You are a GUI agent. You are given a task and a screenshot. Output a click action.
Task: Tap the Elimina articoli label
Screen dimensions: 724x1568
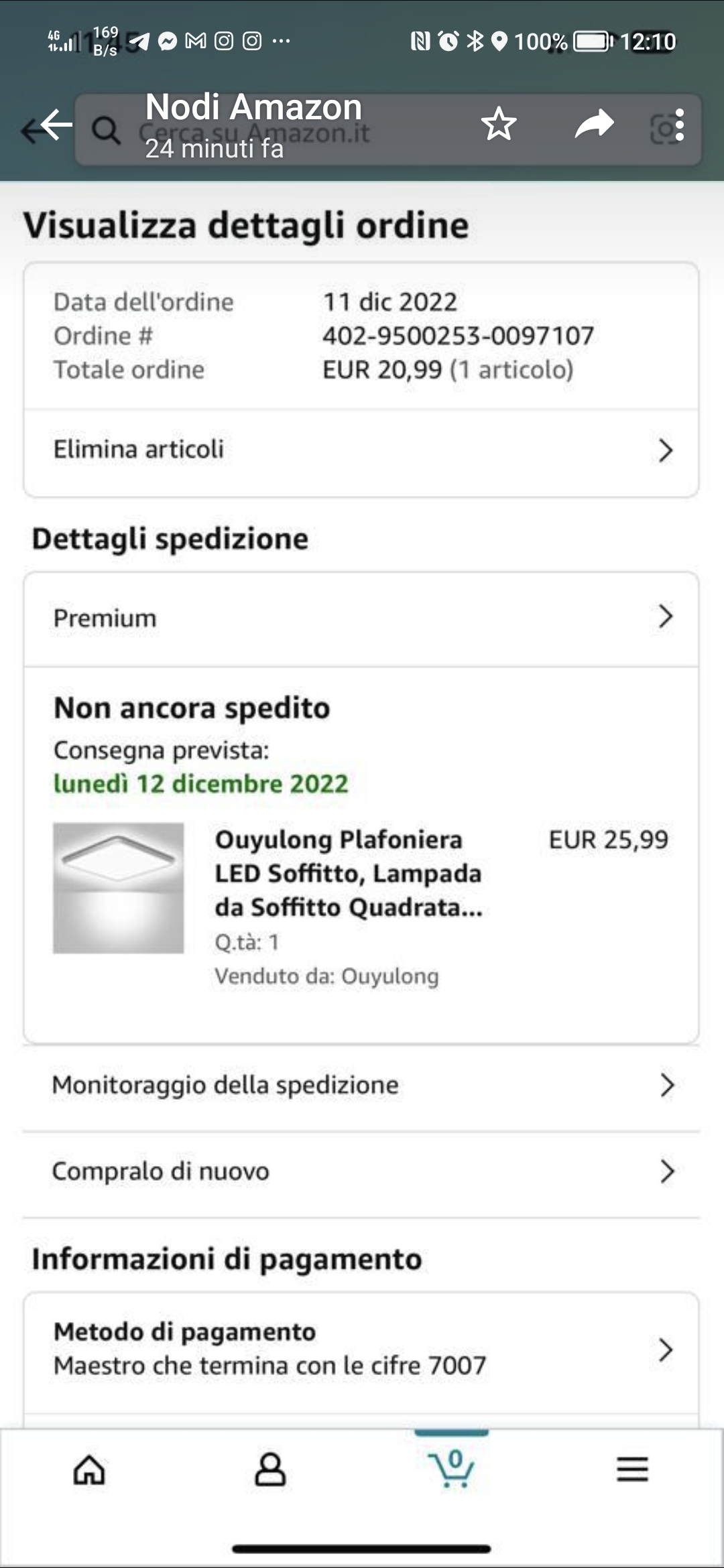139,449
